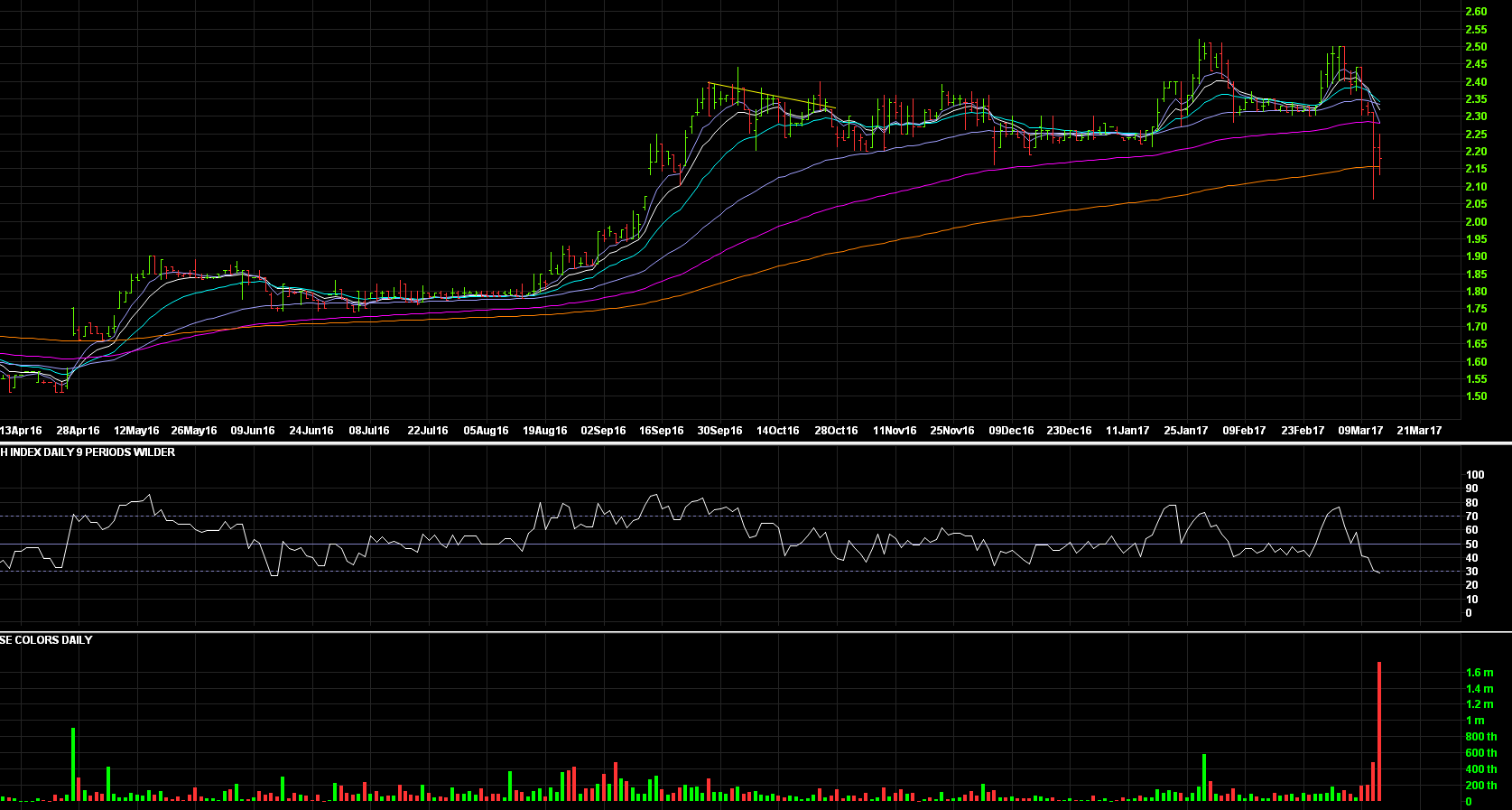Click the '800 th' volume axis label

1481,737
